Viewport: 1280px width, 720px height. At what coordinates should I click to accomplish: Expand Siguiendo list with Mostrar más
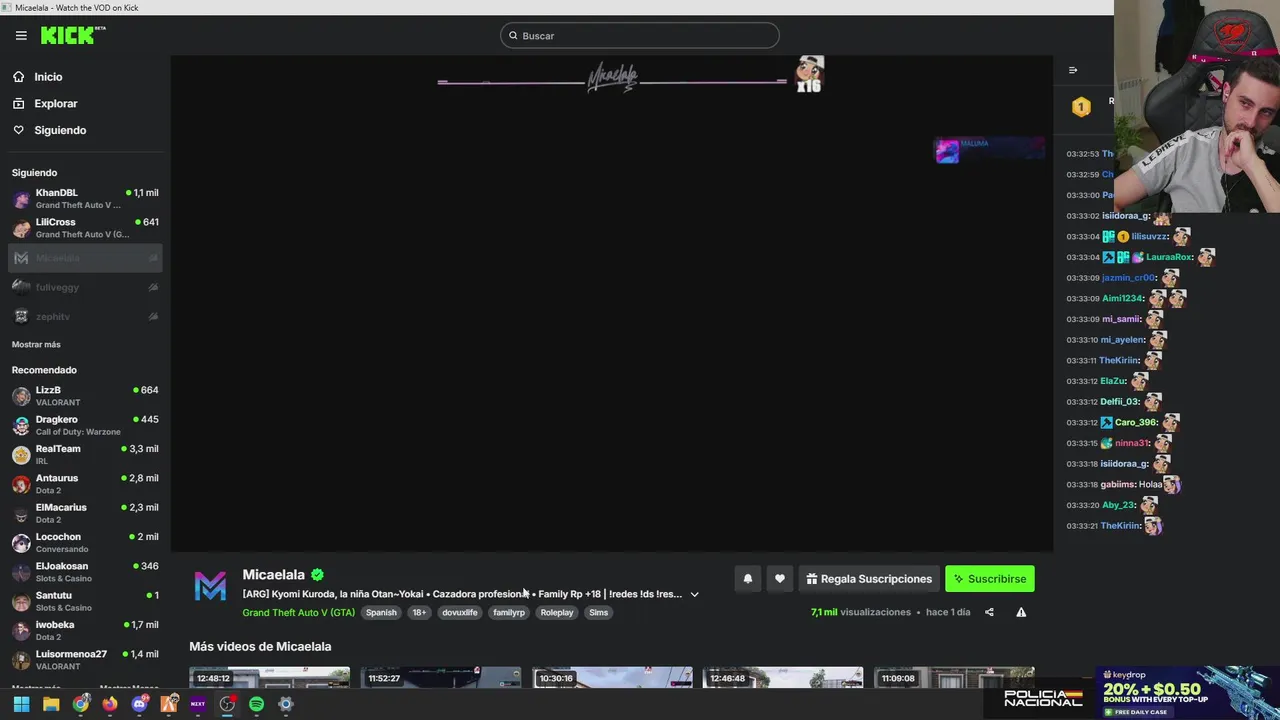pyautogui.click(x=36, y=344)
